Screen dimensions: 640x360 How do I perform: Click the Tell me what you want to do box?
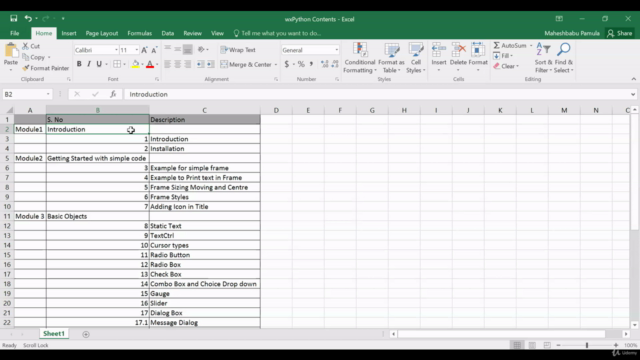click(278, 33)
